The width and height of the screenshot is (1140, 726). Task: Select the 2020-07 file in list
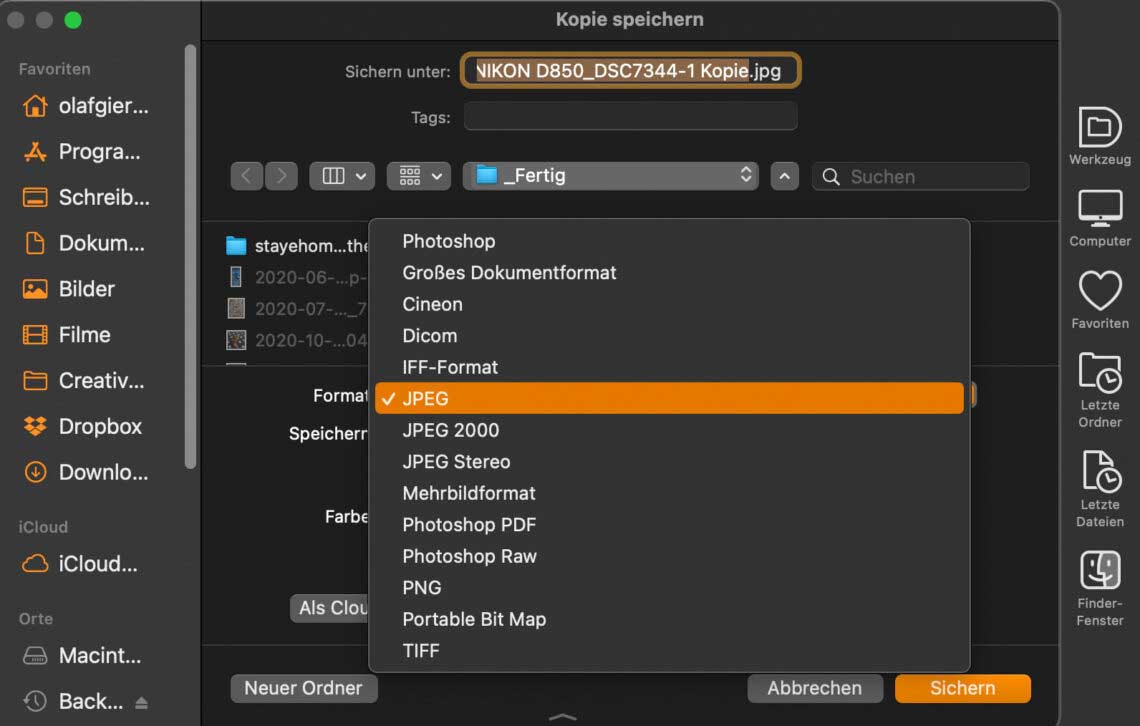[x=297, y=309]
